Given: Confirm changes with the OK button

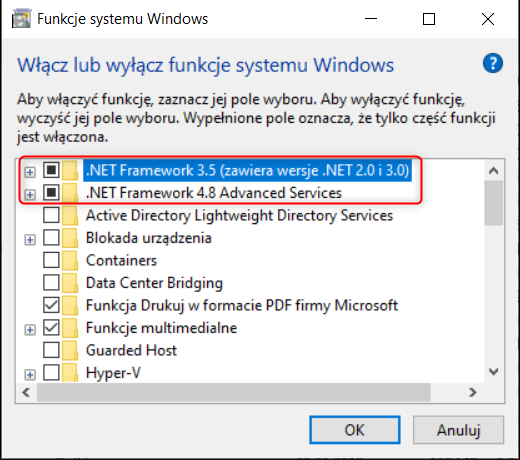Looking at the screenshot, I should (355, 430).
